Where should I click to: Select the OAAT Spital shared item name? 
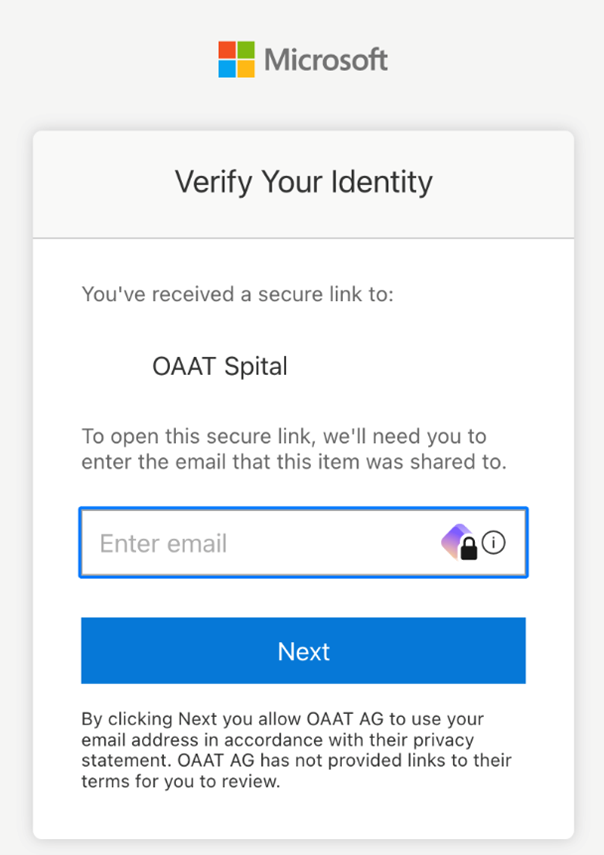point(220,366)
